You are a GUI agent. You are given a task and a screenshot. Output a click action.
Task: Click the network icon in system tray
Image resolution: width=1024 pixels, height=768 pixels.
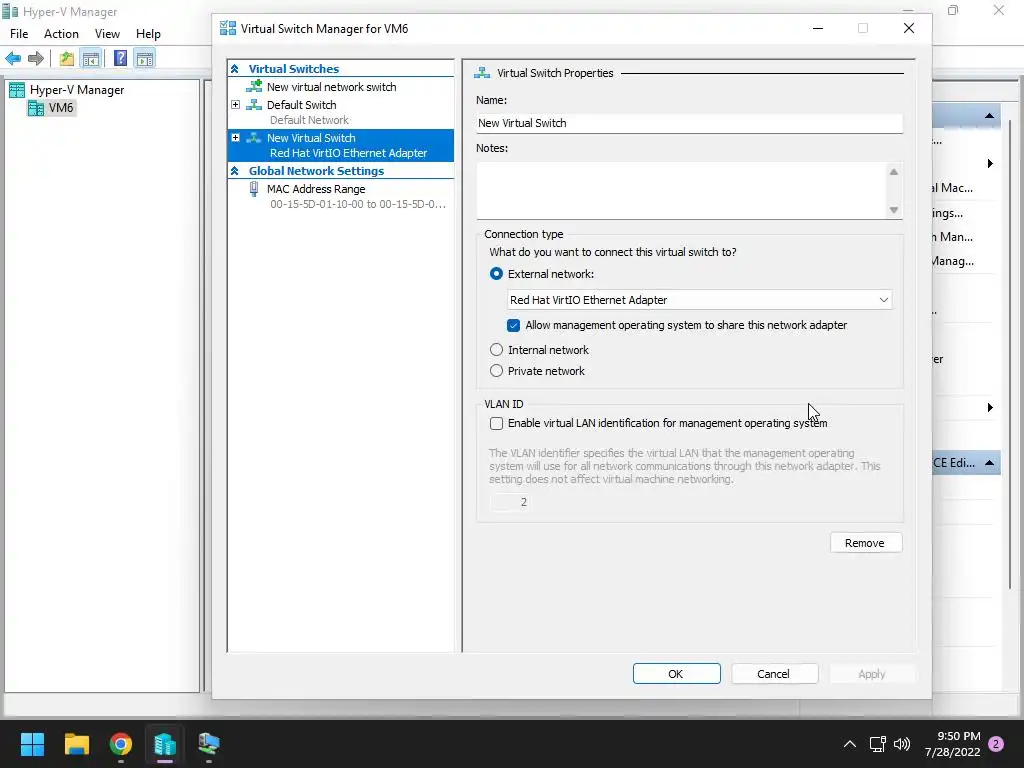click(x=878, y=744)
